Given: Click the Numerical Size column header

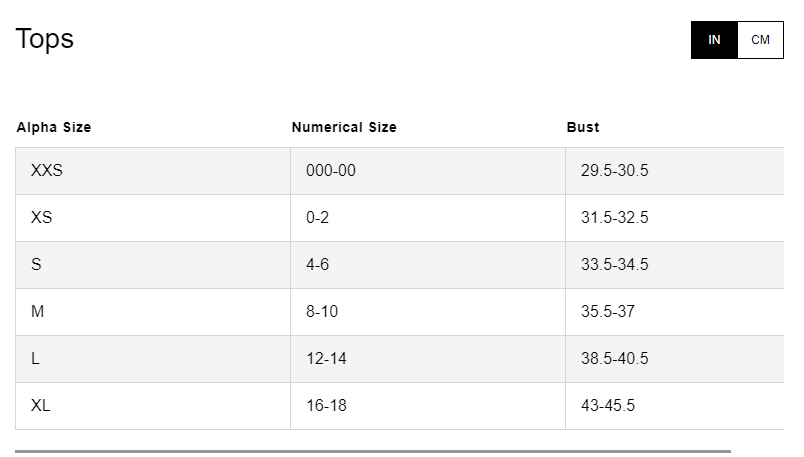Looking at the screenshot, I should [344, 127].
